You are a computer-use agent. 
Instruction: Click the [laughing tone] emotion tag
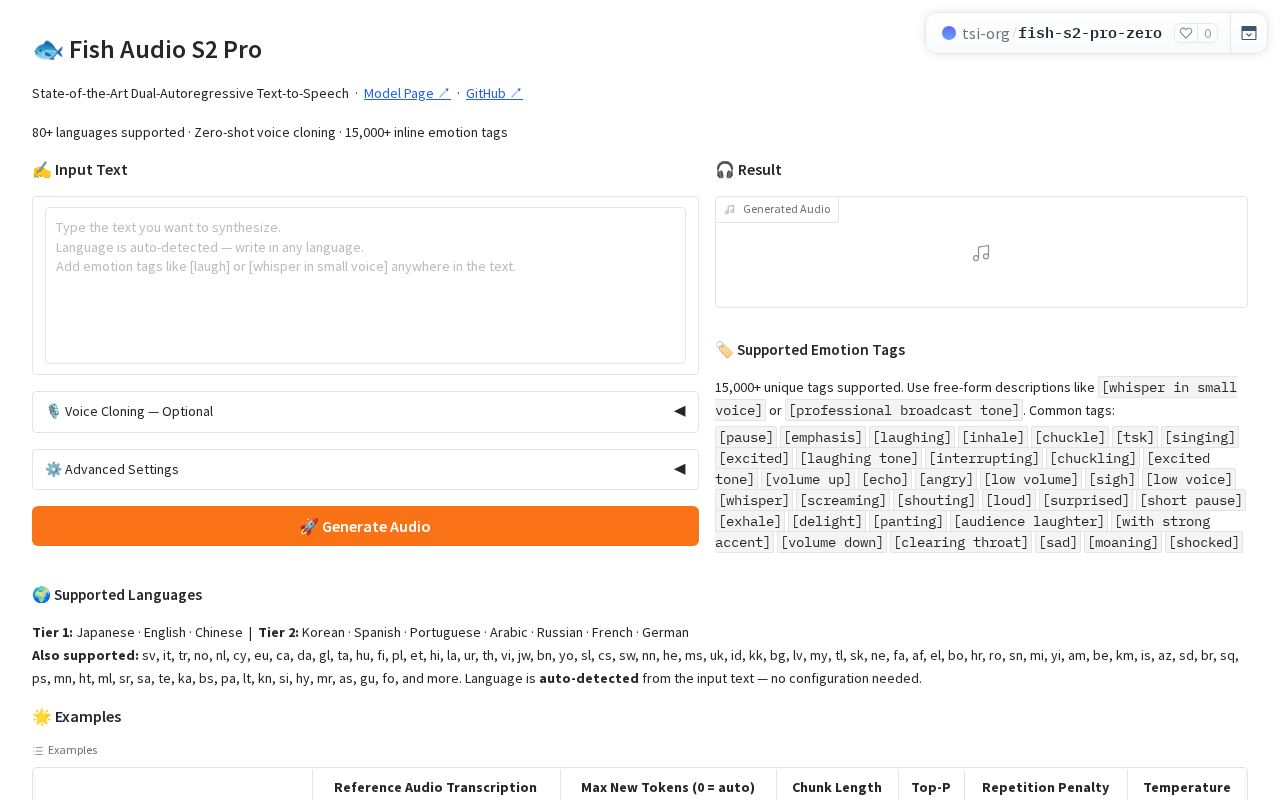click(x=859, y=458)
